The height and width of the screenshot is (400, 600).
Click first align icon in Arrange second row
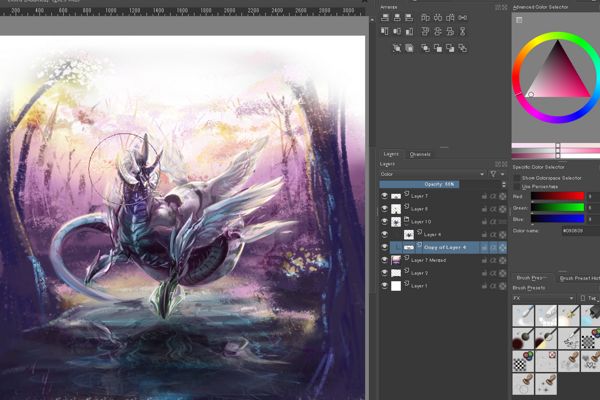[385, 31]
